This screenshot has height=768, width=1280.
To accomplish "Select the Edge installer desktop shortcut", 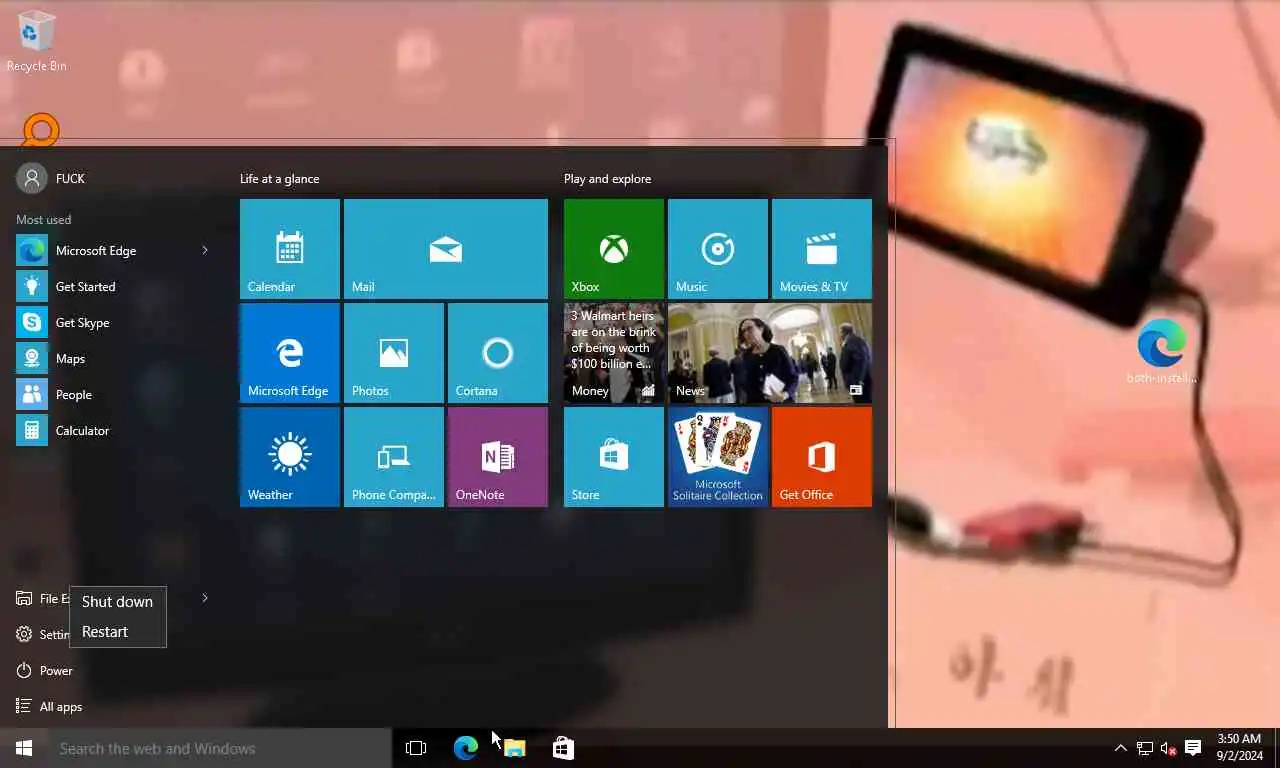I will click(1161, 351).
